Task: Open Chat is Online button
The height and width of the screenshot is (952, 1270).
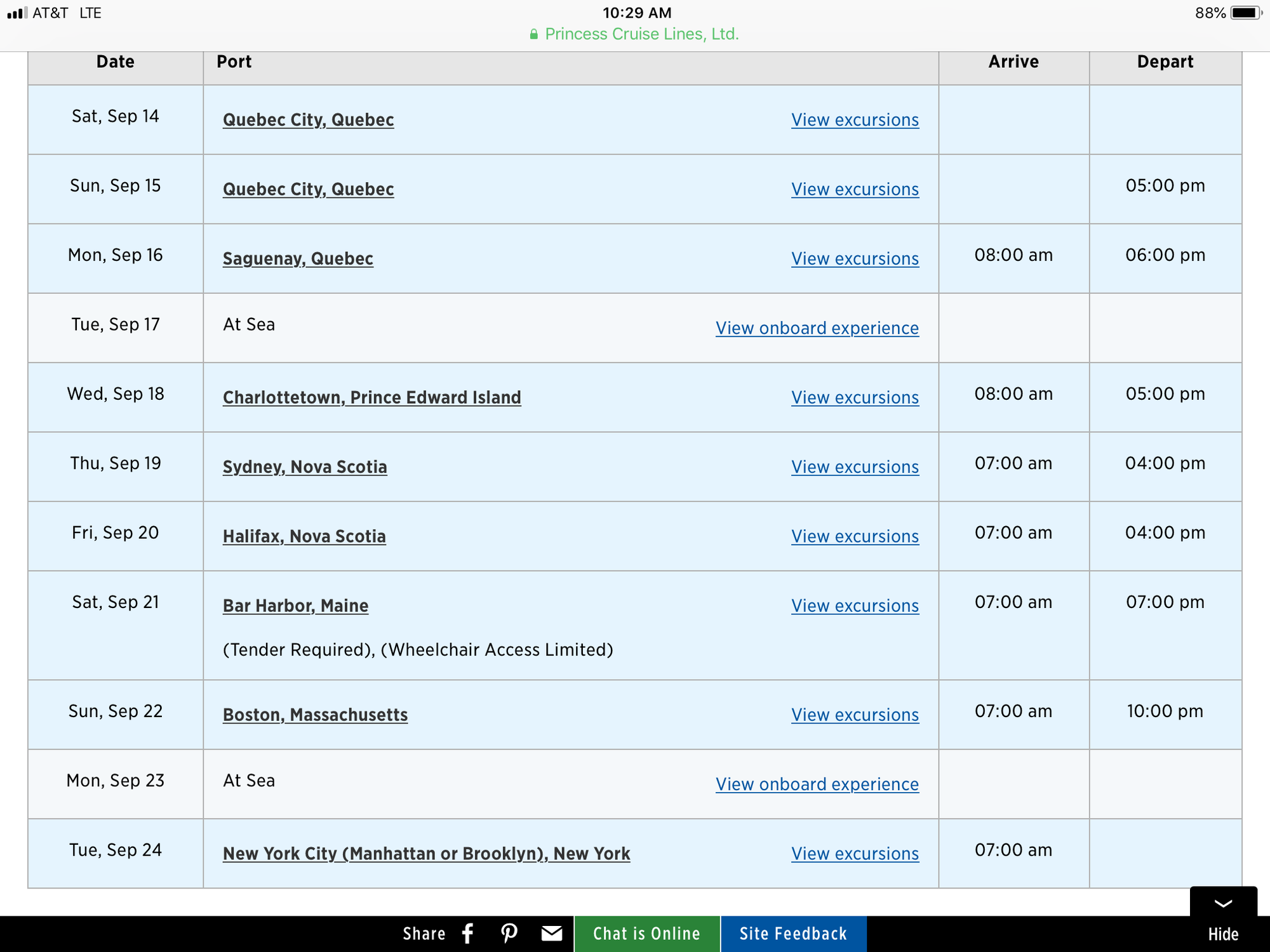Action: [646, 934]
